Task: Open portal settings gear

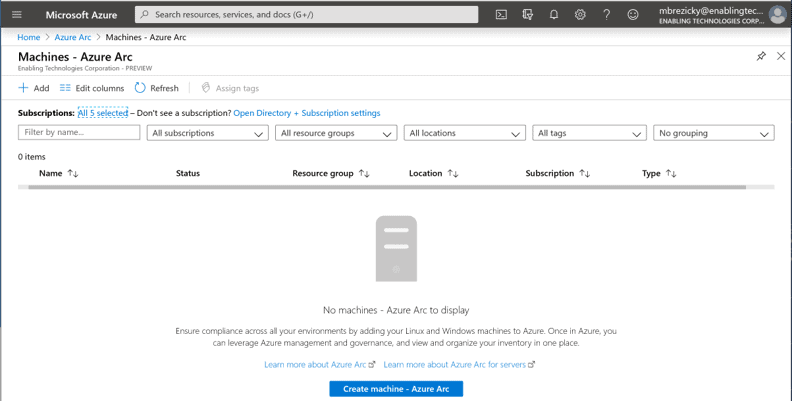Action: 580,15
